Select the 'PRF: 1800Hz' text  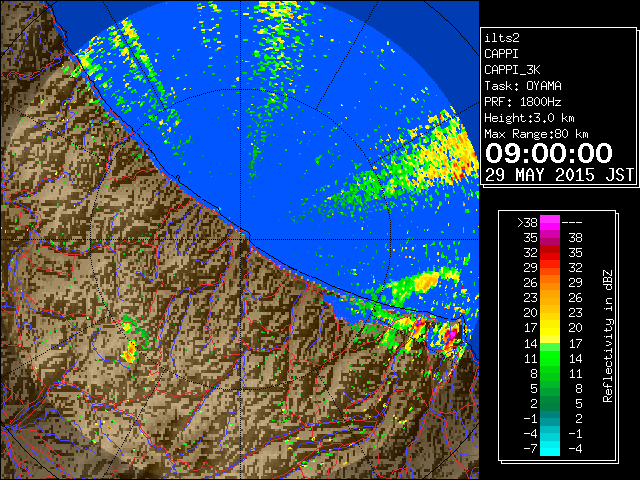point(522,102)
